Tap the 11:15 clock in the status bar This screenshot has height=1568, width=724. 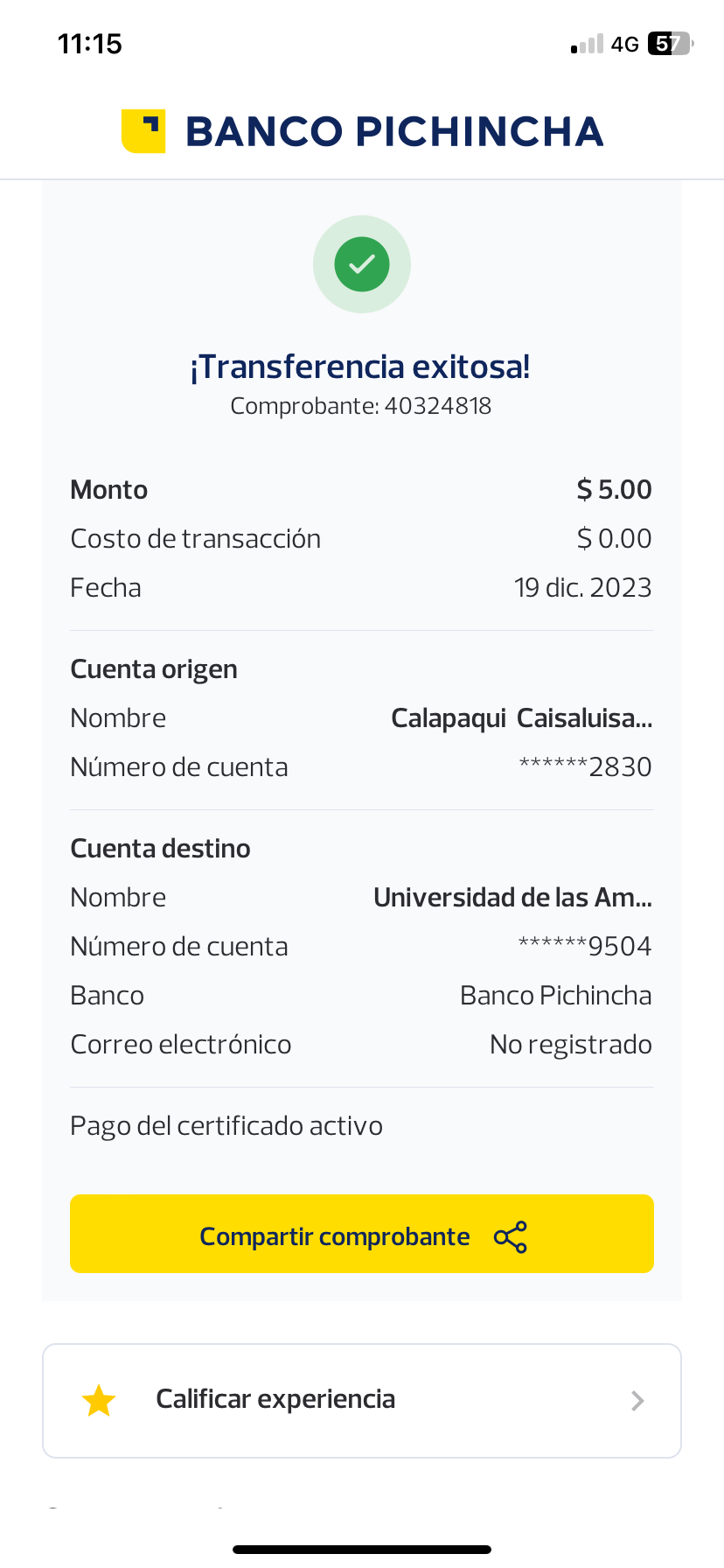[89, 44]
